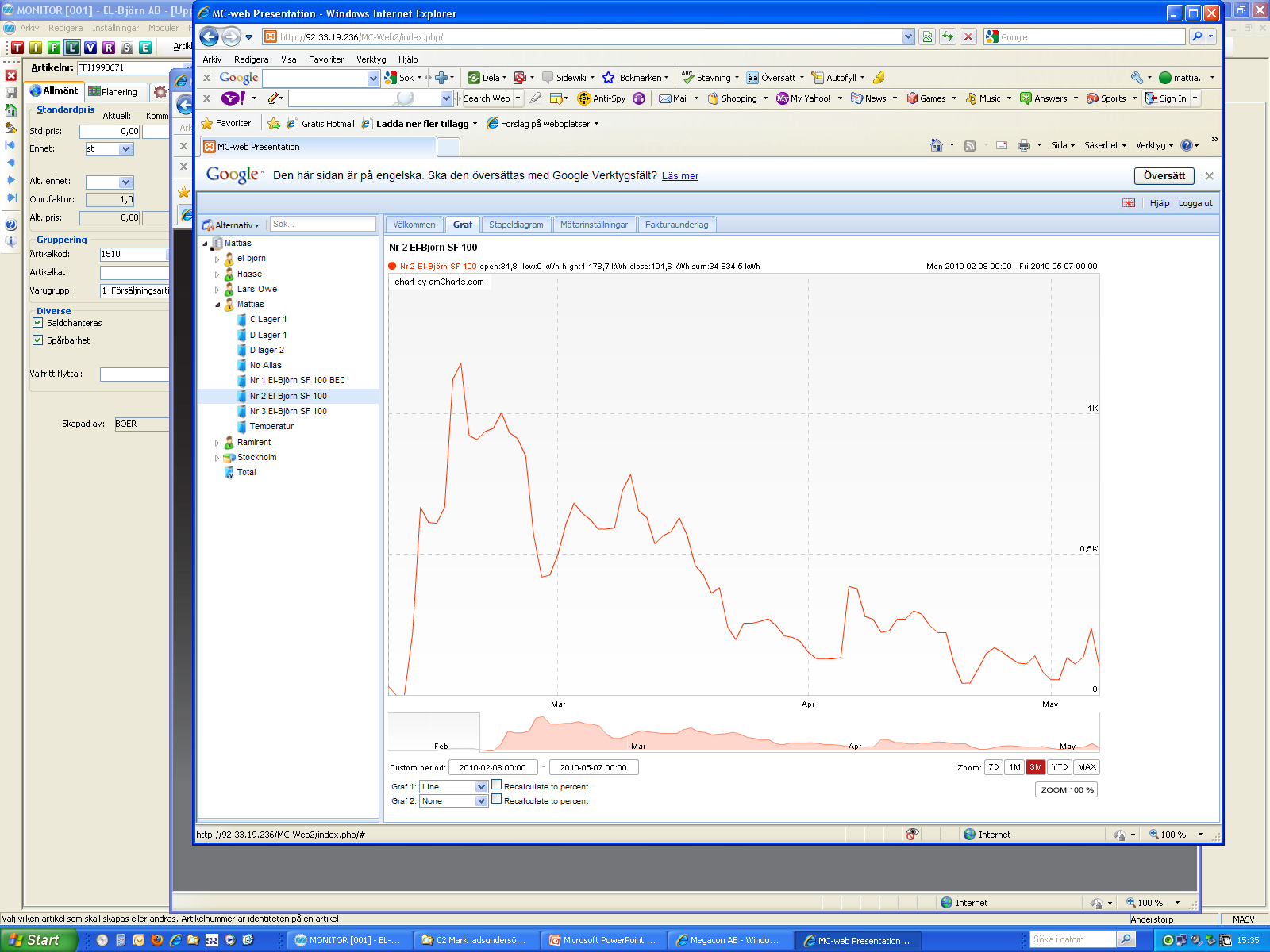
Task: Open the Windows Start button
Action: click(x=37, y=940)
